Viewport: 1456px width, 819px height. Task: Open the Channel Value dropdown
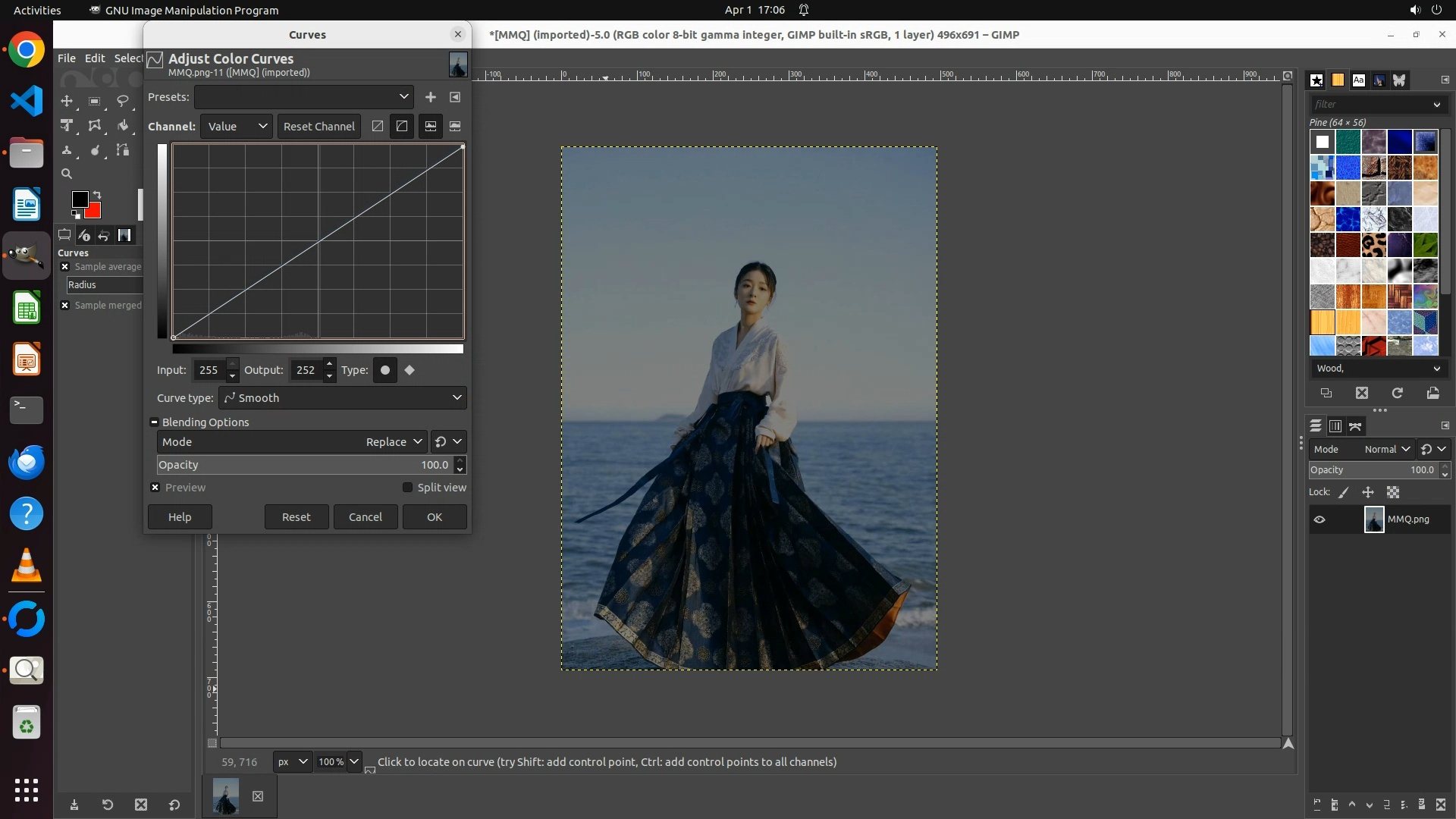point(237,127)
